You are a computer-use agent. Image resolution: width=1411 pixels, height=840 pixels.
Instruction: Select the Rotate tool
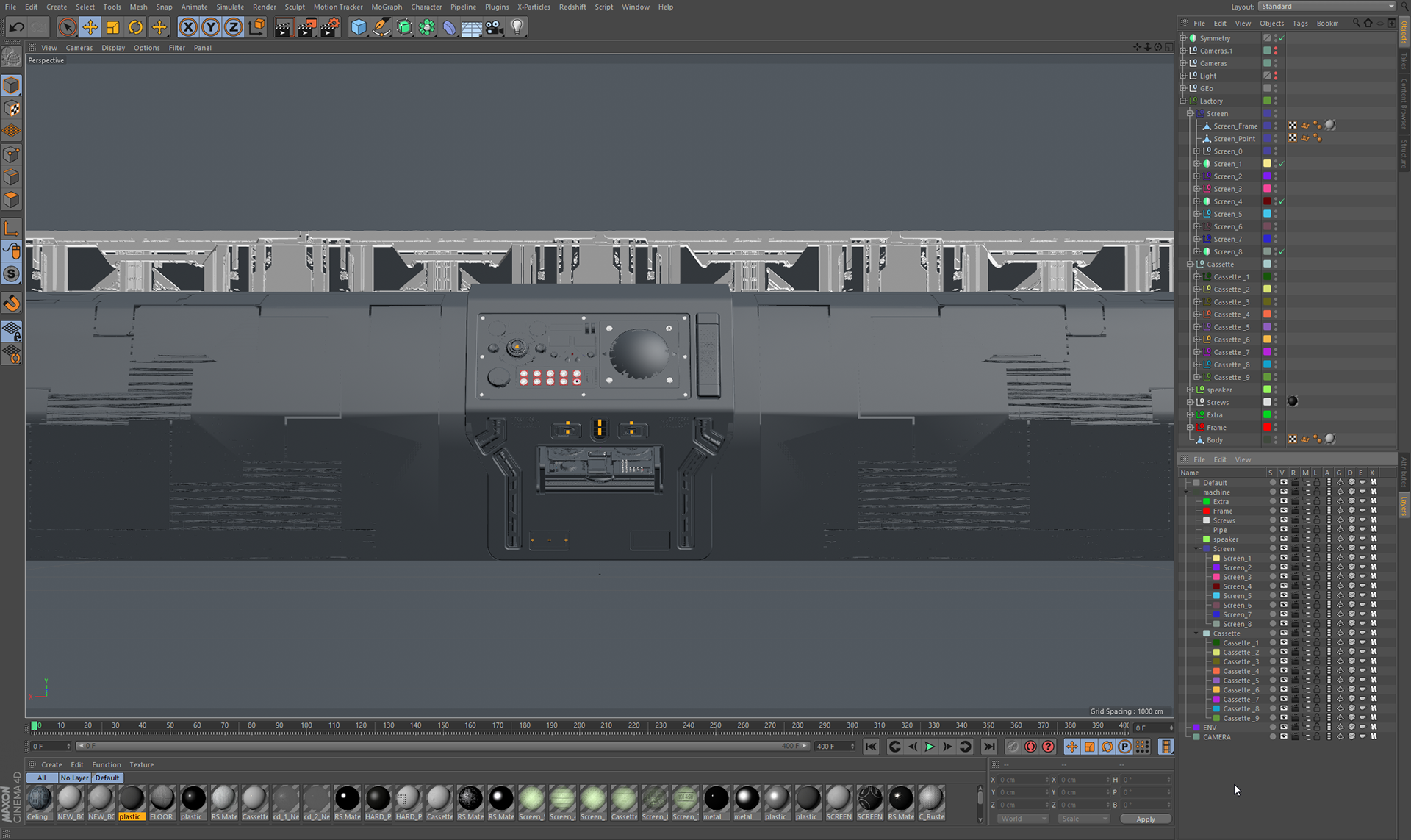coord(136,27)
